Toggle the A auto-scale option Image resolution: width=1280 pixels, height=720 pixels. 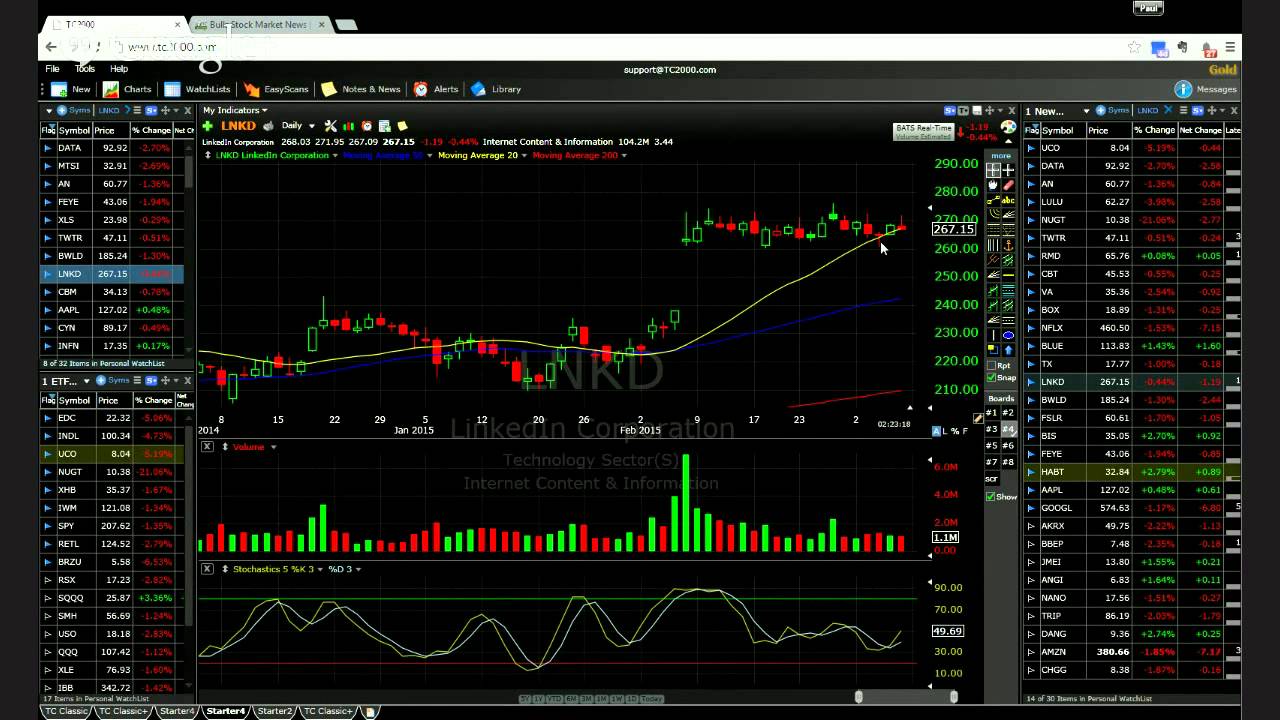pyautogui.click(x=936, y=431)
